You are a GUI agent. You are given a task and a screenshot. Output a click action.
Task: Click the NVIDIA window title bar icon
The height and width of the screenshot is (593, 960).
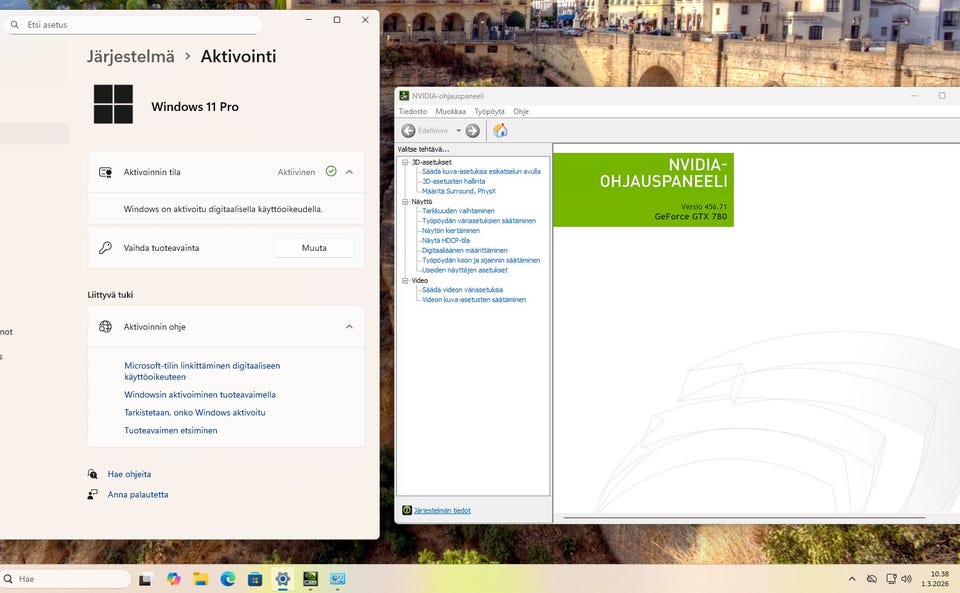click(x=404, y=95)
